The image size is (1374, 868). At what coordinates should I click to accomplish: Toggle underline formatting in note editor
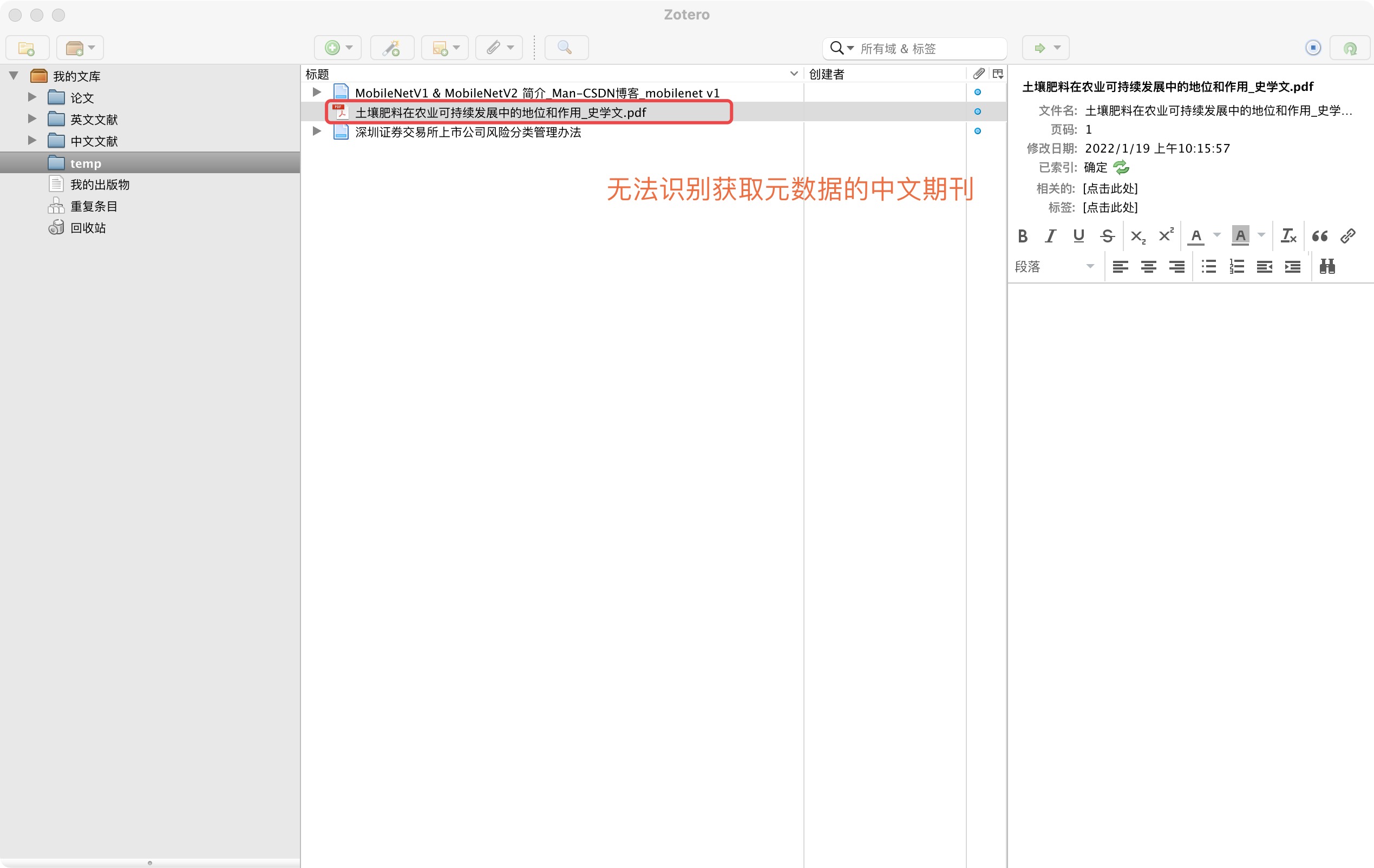pyautogui.click(x=1078, y=235)
